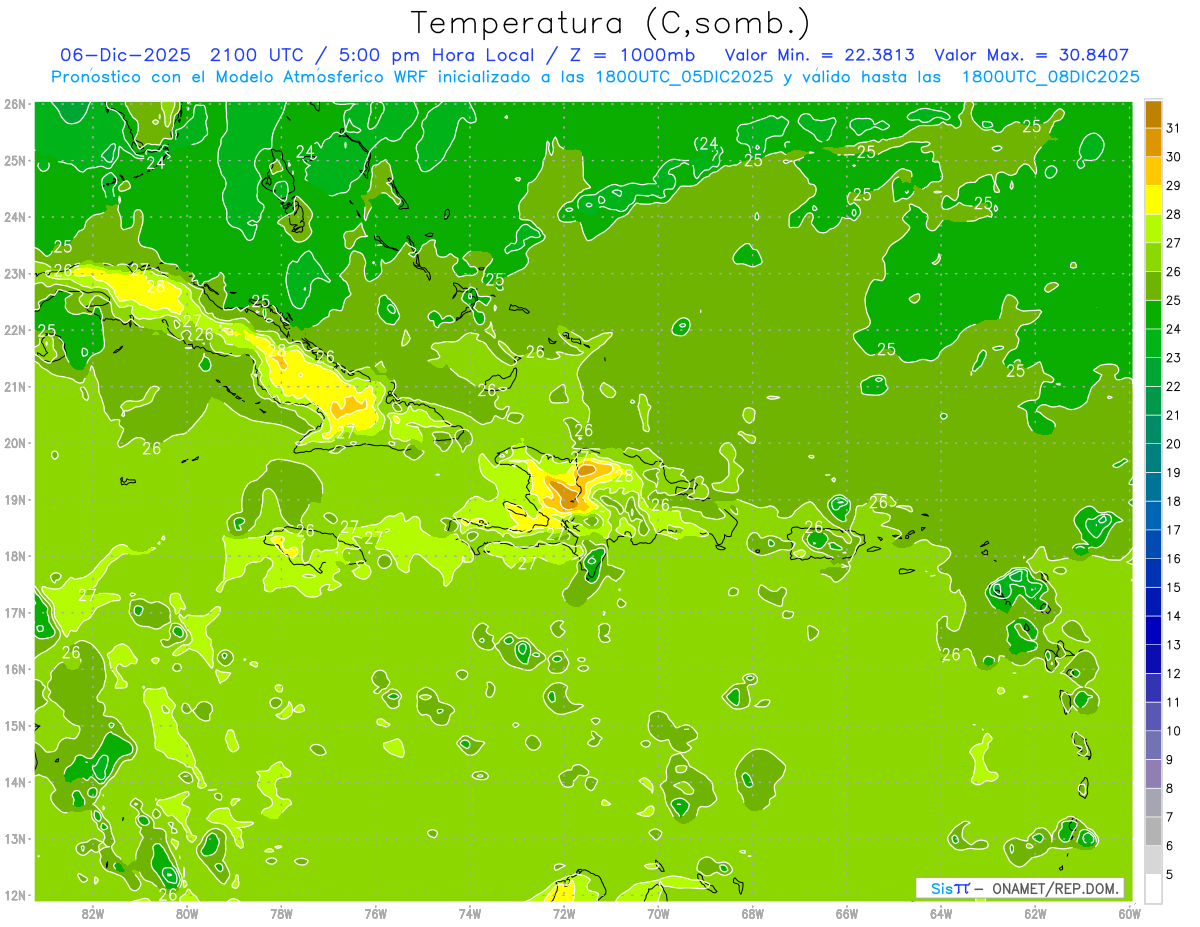This screenshot has width=1200, height=927.
Task: Click the '16N' latitude axis label
Action: coord(14,669)
